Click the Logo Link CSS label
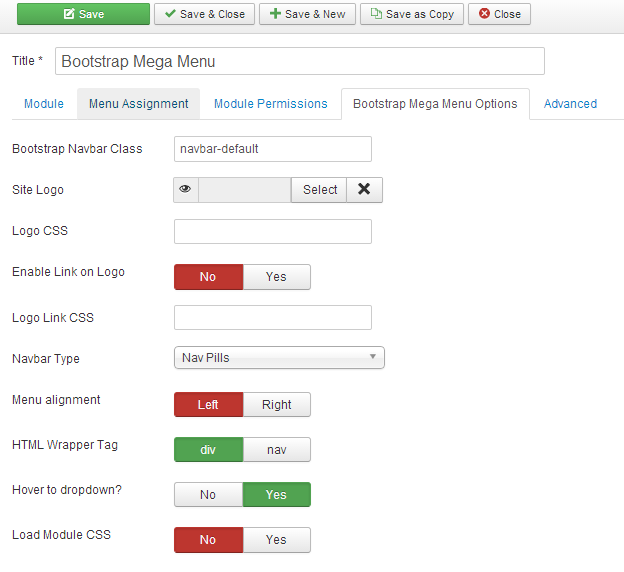 tap(53, 318)
